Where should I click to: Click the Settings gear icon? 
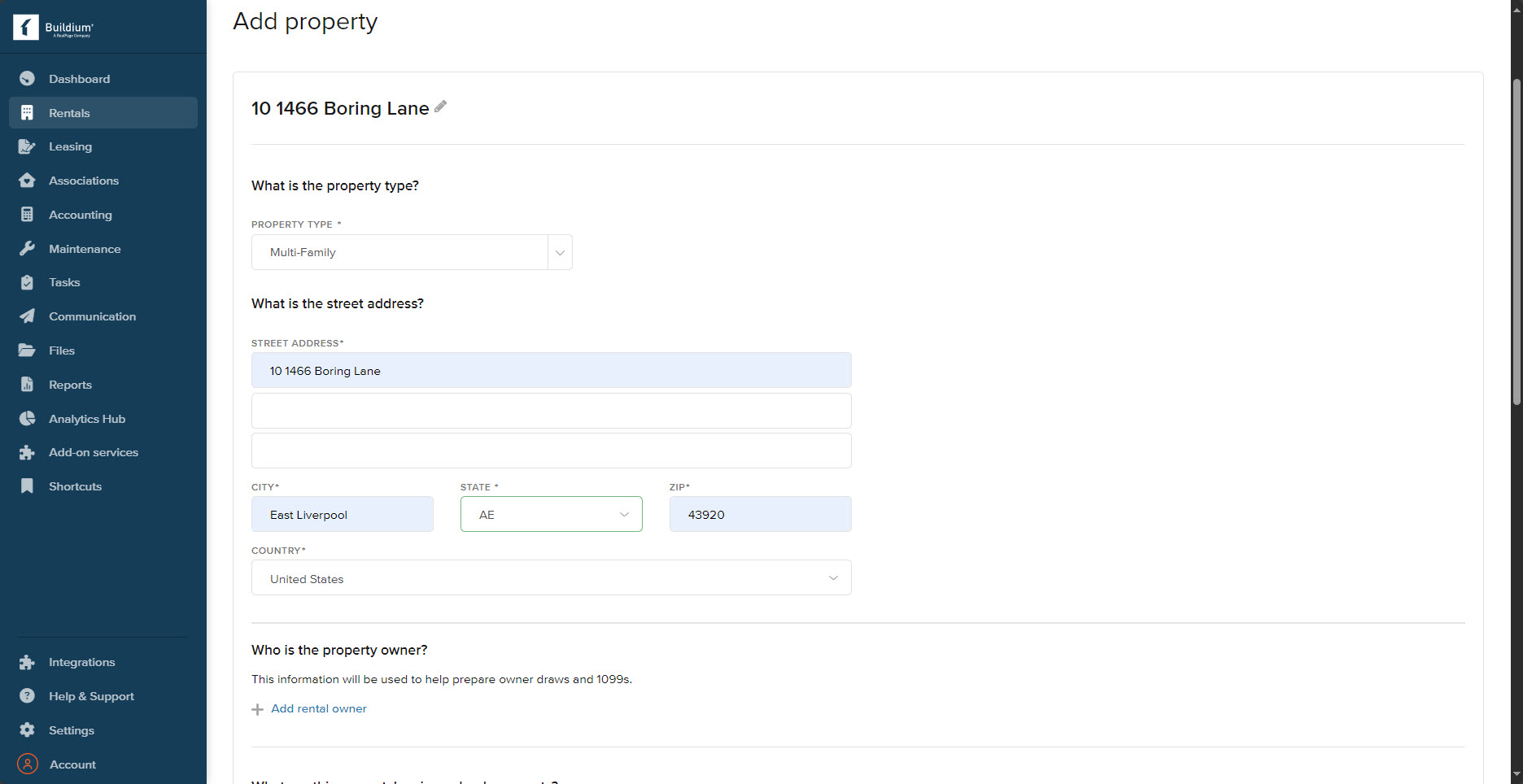27,730
